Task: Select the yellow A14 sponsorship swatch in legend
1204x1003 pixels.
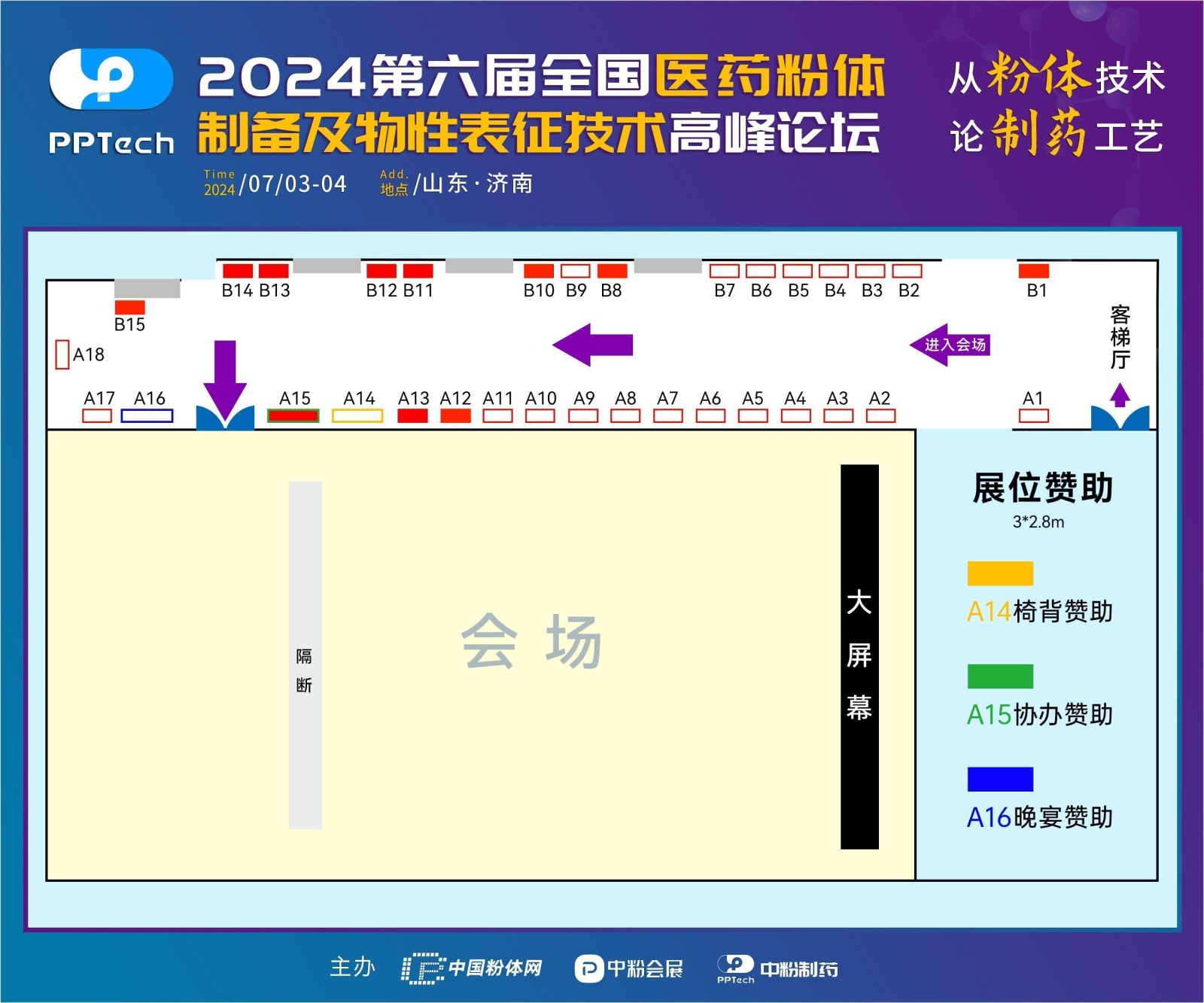Action: pos(1000,573)
